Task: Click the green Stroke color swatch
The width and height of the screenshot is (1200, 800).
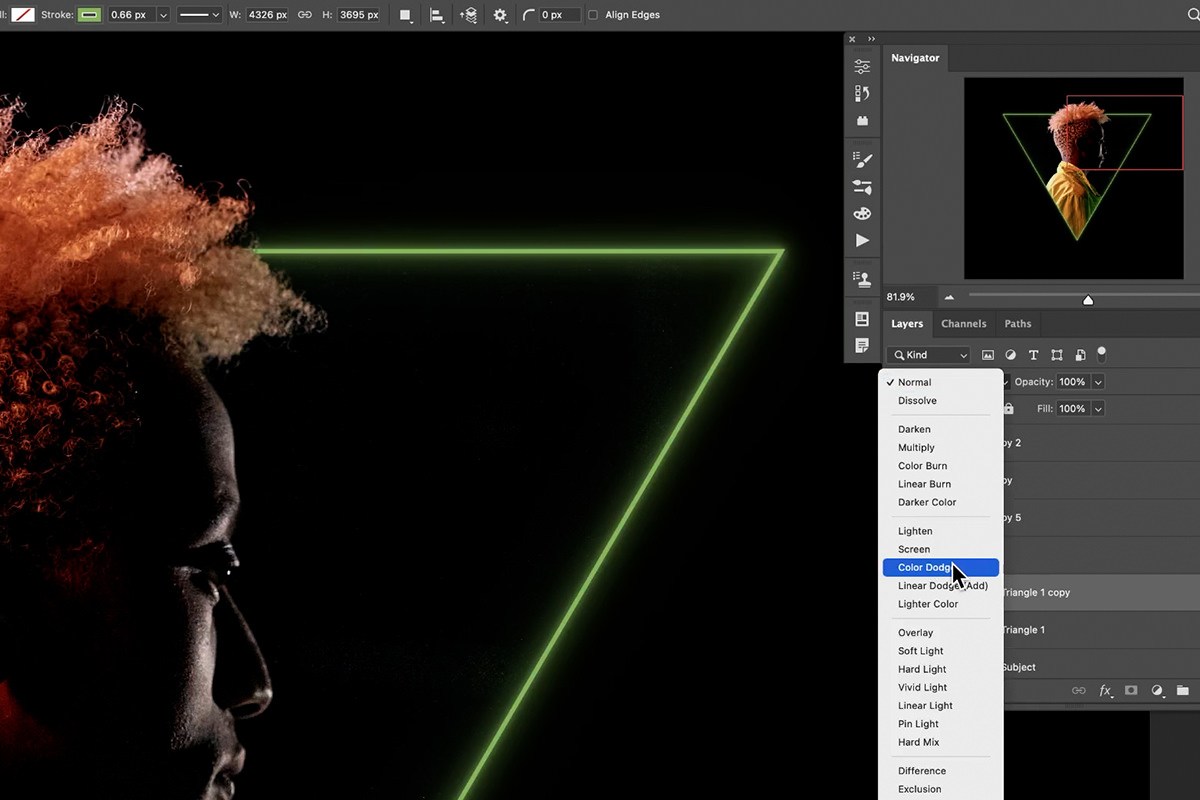Action: [x=89, y=15]
